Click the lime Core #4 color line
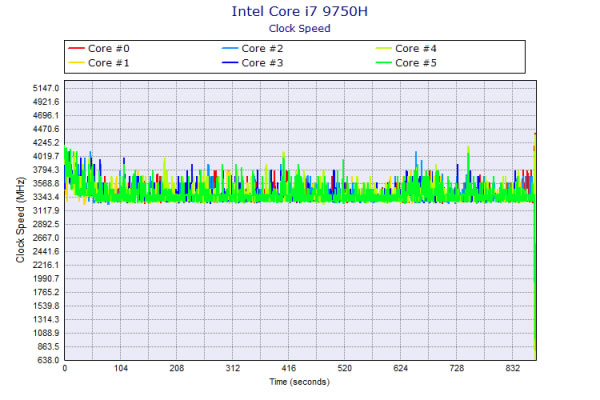This screenshot has height=400, width=600. click(383, 49)
